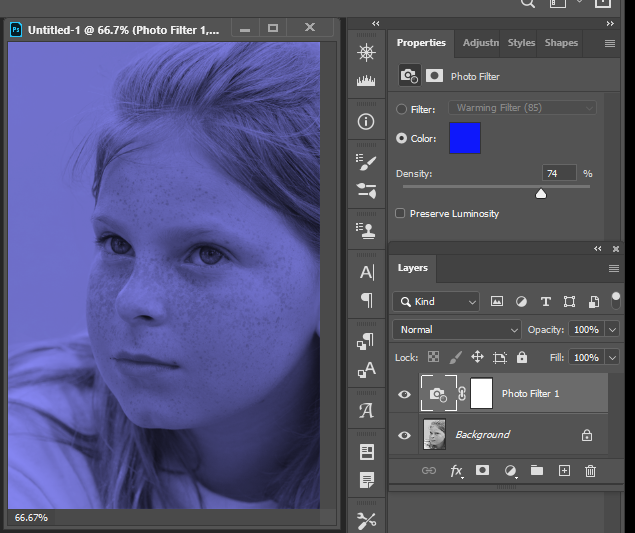Open the Navigator panel ship wheel icon
Viewport: 635px width, 533px height.
pos(366,53)
